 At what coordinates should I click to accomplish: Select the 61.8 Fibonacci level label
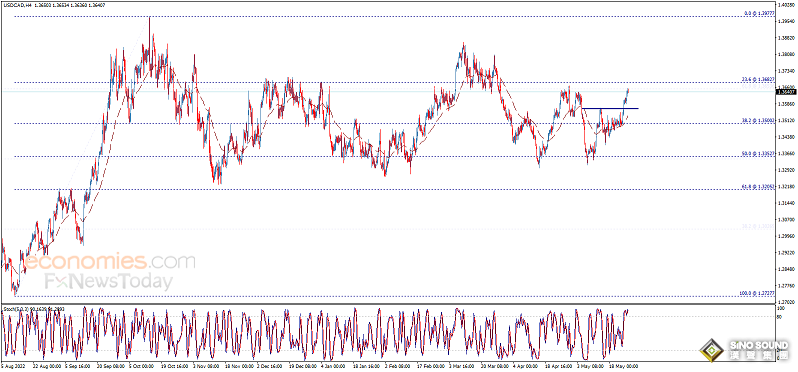758,187
